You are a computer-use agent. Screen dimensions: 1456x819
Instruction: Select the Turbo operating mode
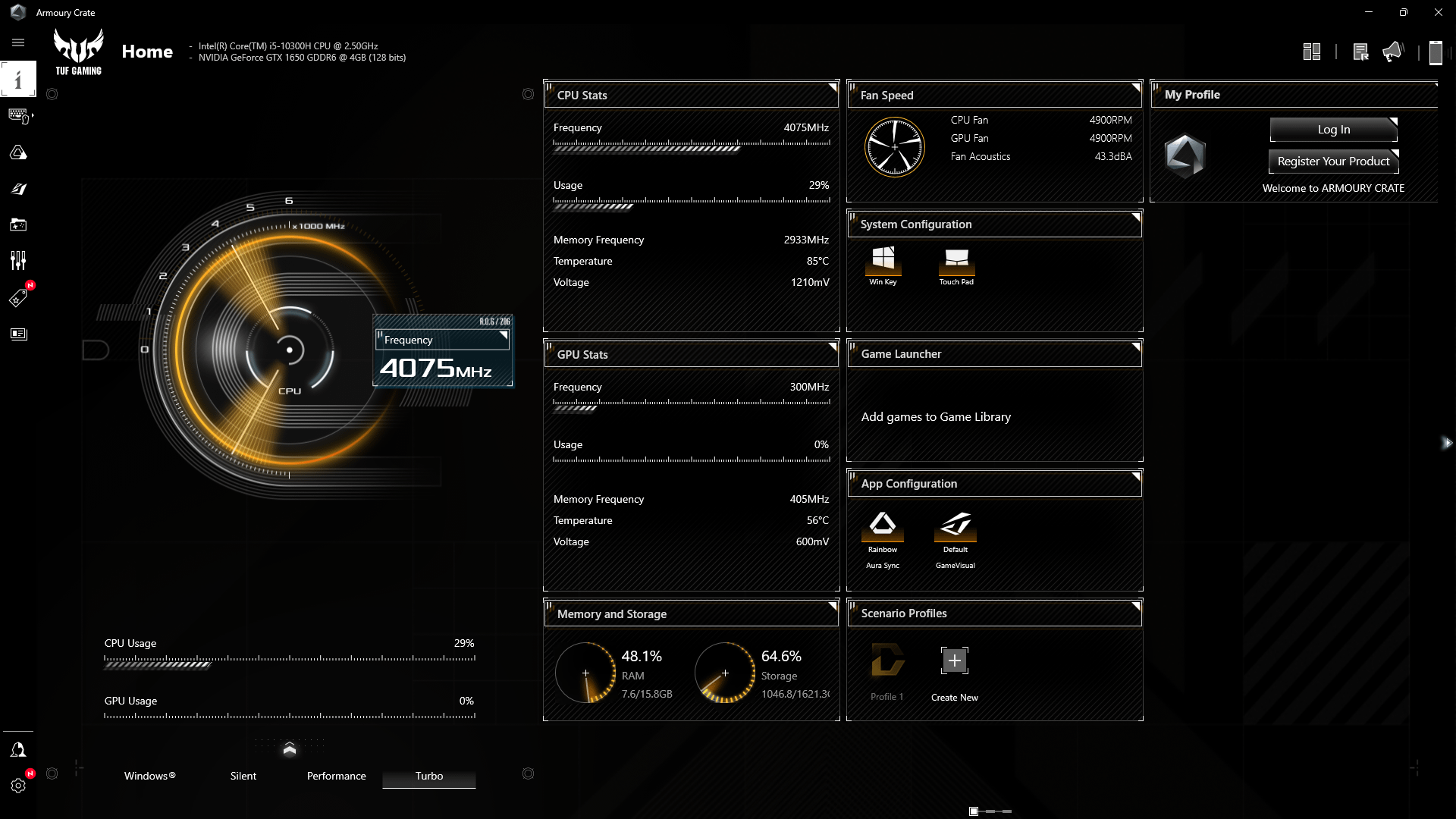pos(429,776)
